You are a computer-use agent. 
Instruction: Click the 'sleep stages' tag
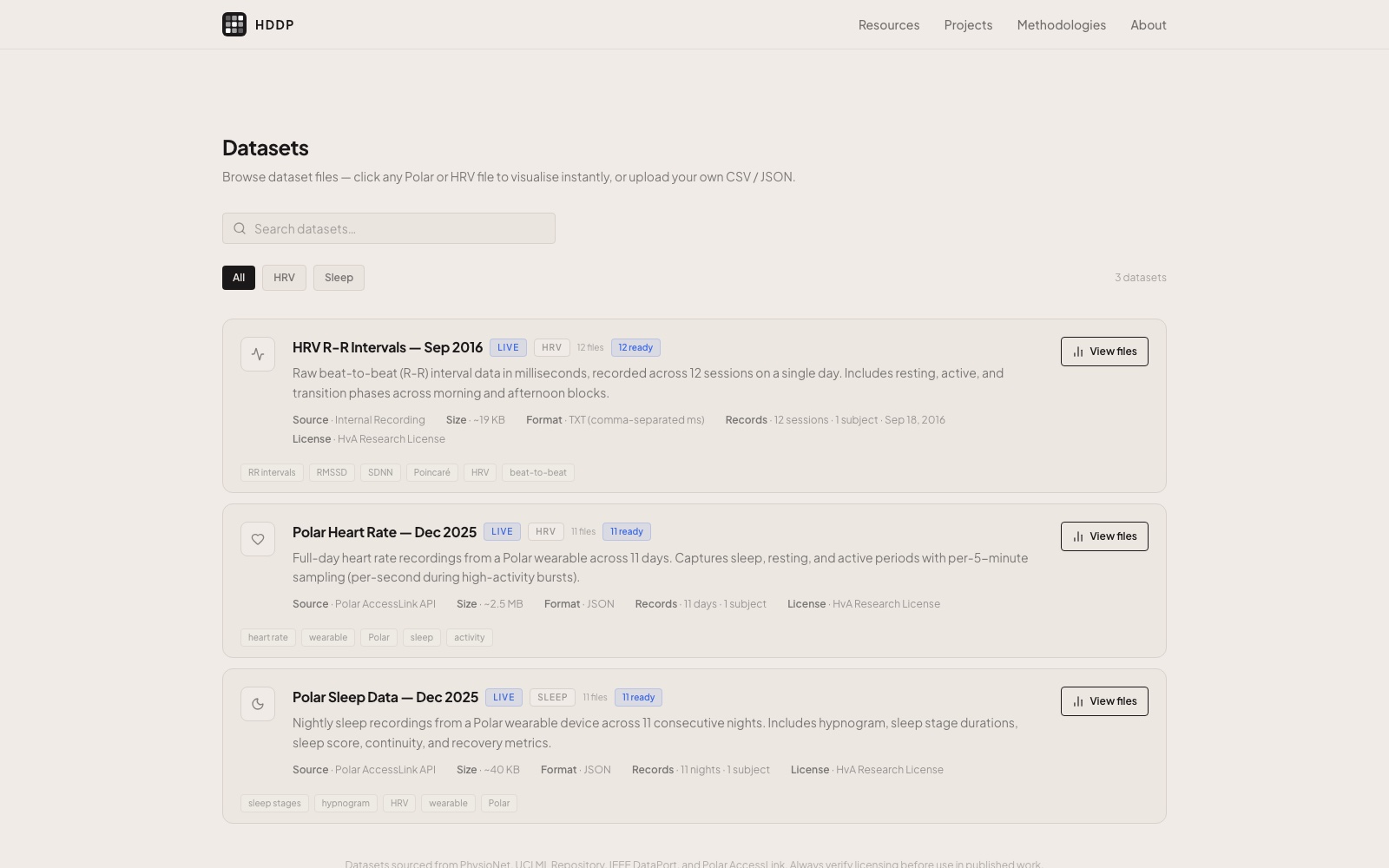[274, 803]
